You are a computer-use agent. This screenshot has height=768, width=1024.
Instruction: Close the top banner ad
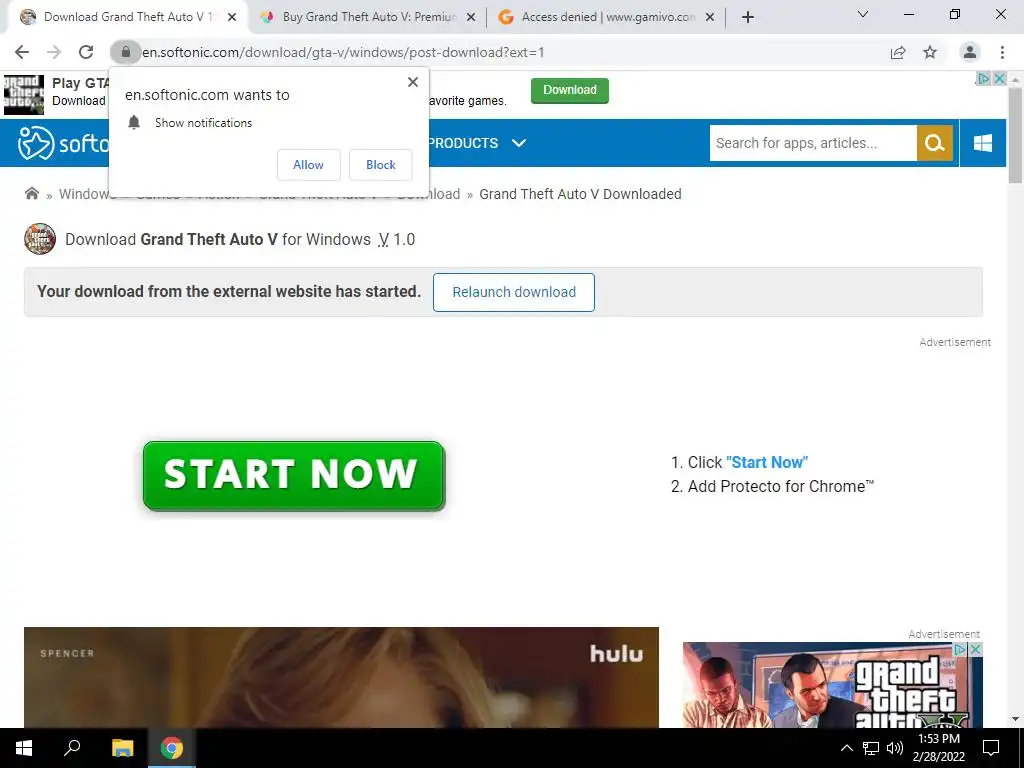[x=999, y=78]
